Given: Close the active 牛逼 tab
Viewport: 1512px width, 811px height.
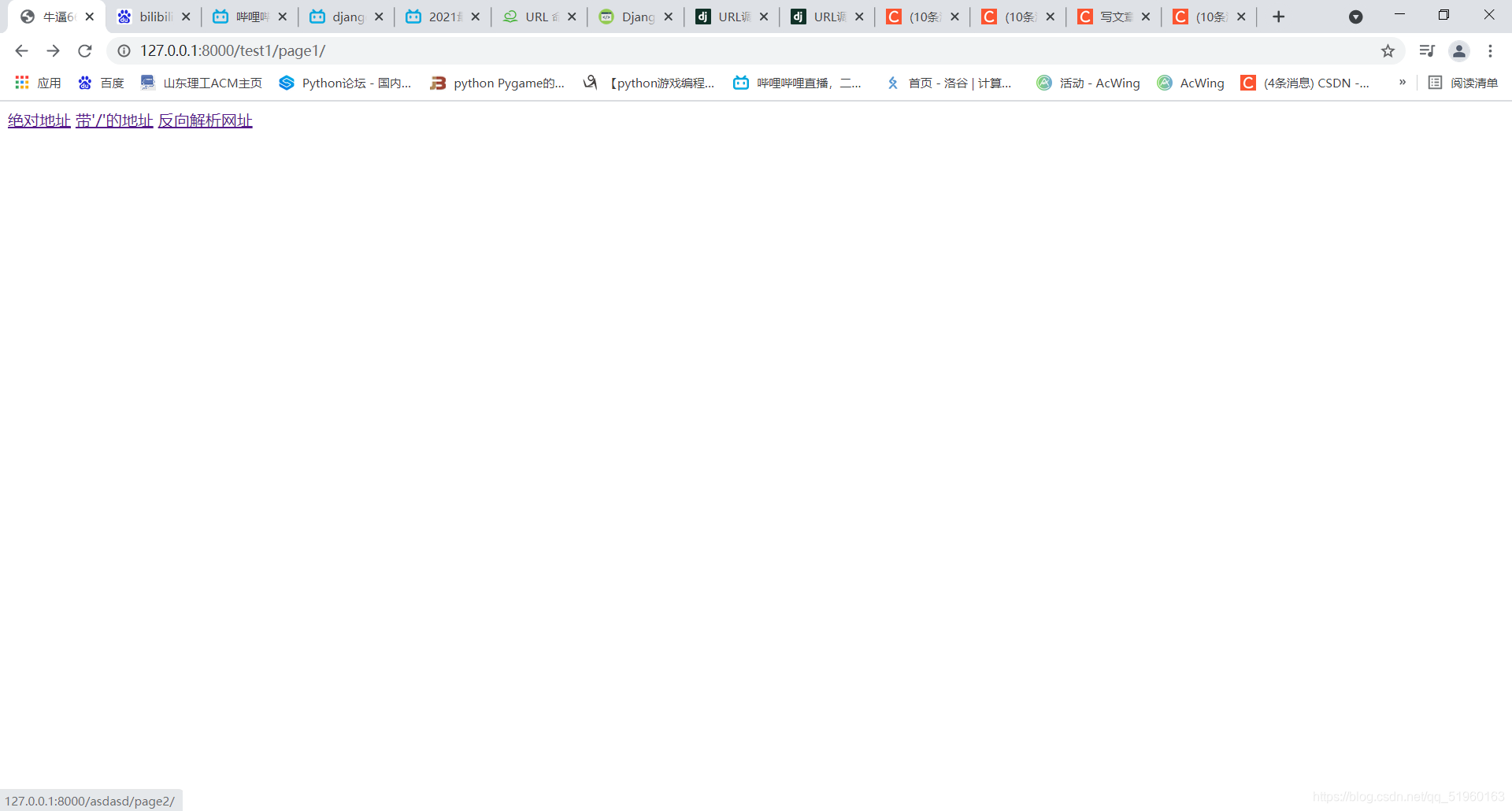Looking at the screenshot, I should [x=90, y=17].
